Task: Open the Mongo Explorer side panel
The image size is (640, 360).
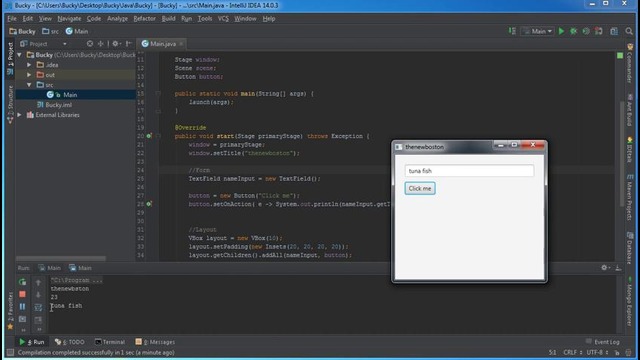Action: (x=630, y=302)
